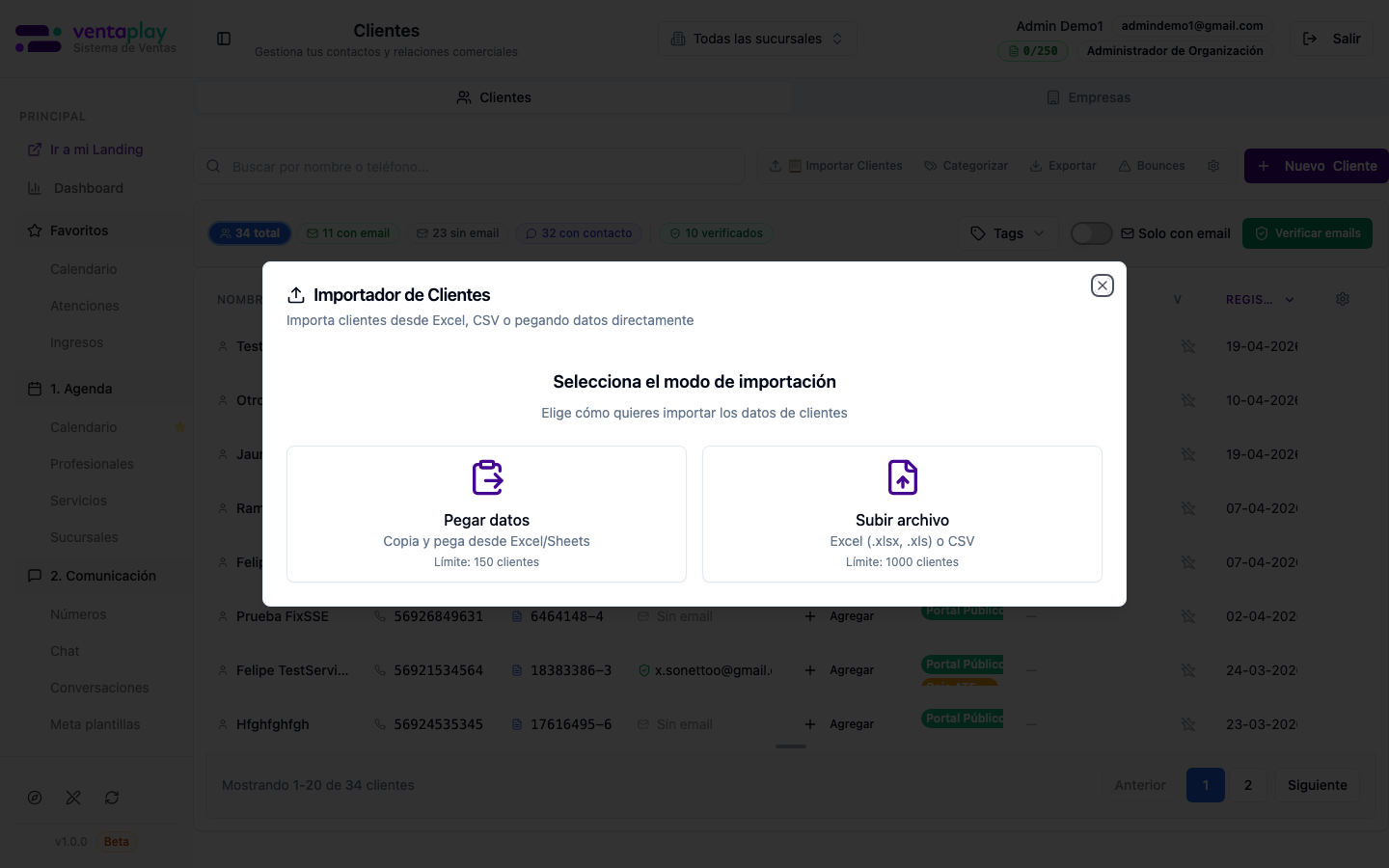Open Dashboard in the sidebar
1389x868 pixels.
(x=89, y=188)
